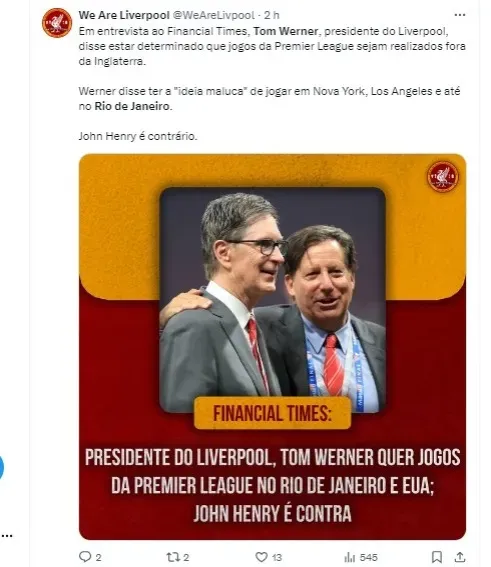Click the We Are Liverpool display name
The width and height of the screenshot is (491, 567).
pos(124,15)
